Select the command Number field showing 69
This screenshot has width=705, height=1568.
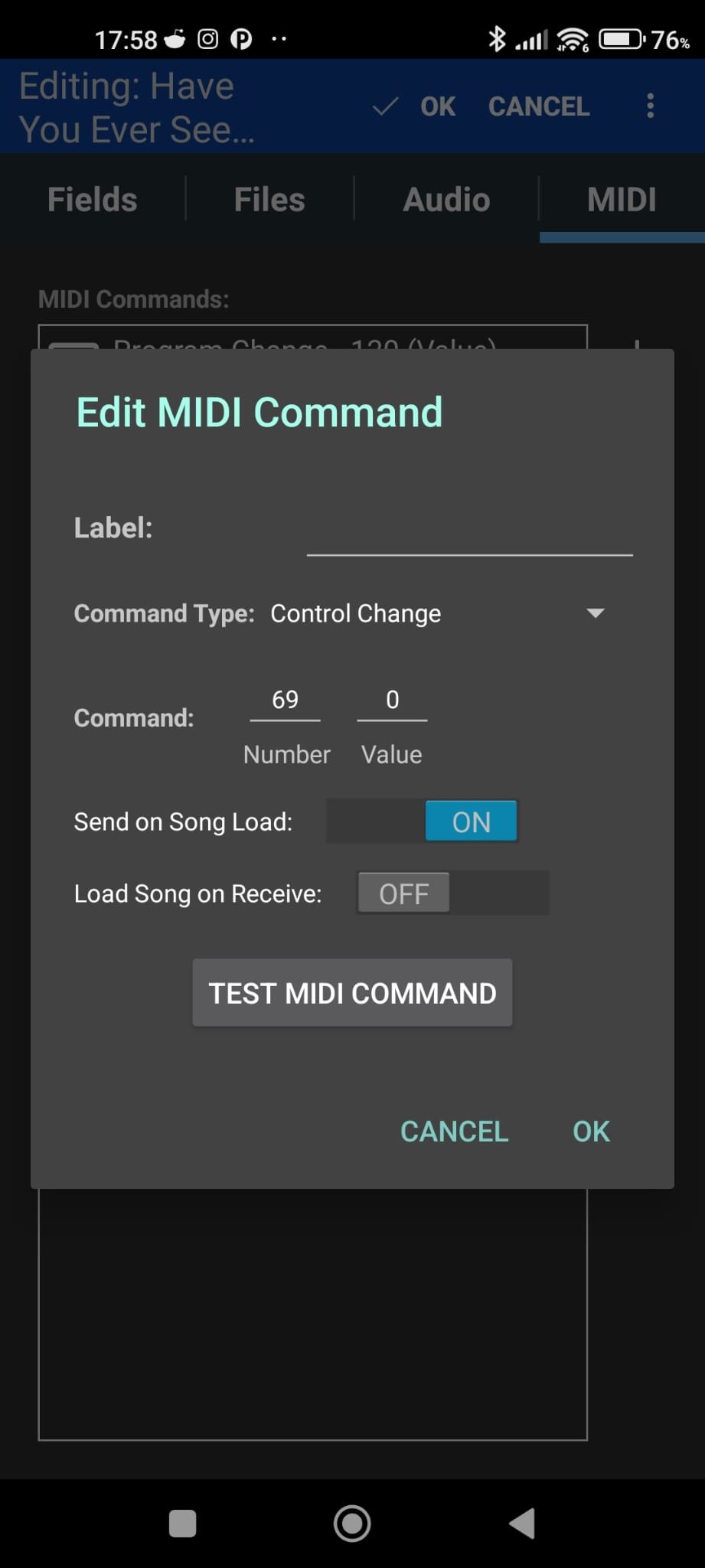(286, 701)
